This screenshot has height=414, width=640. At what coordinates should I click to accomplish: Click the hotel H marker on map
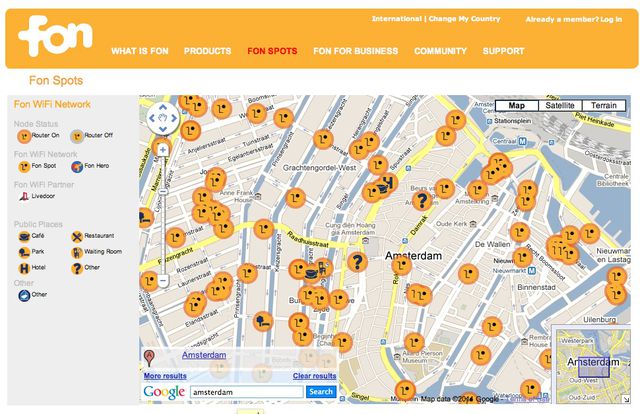click(x=388, y=183)
